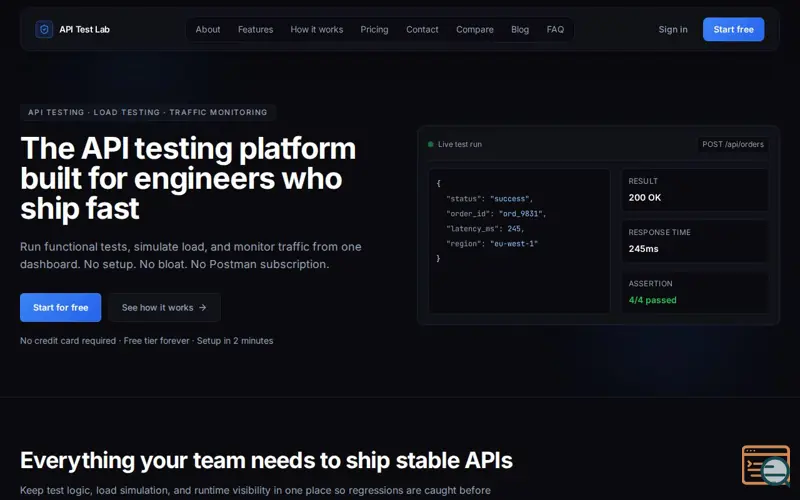800x500 pixels.
Task: Click the No credit card required note
Action: point(146,341)
